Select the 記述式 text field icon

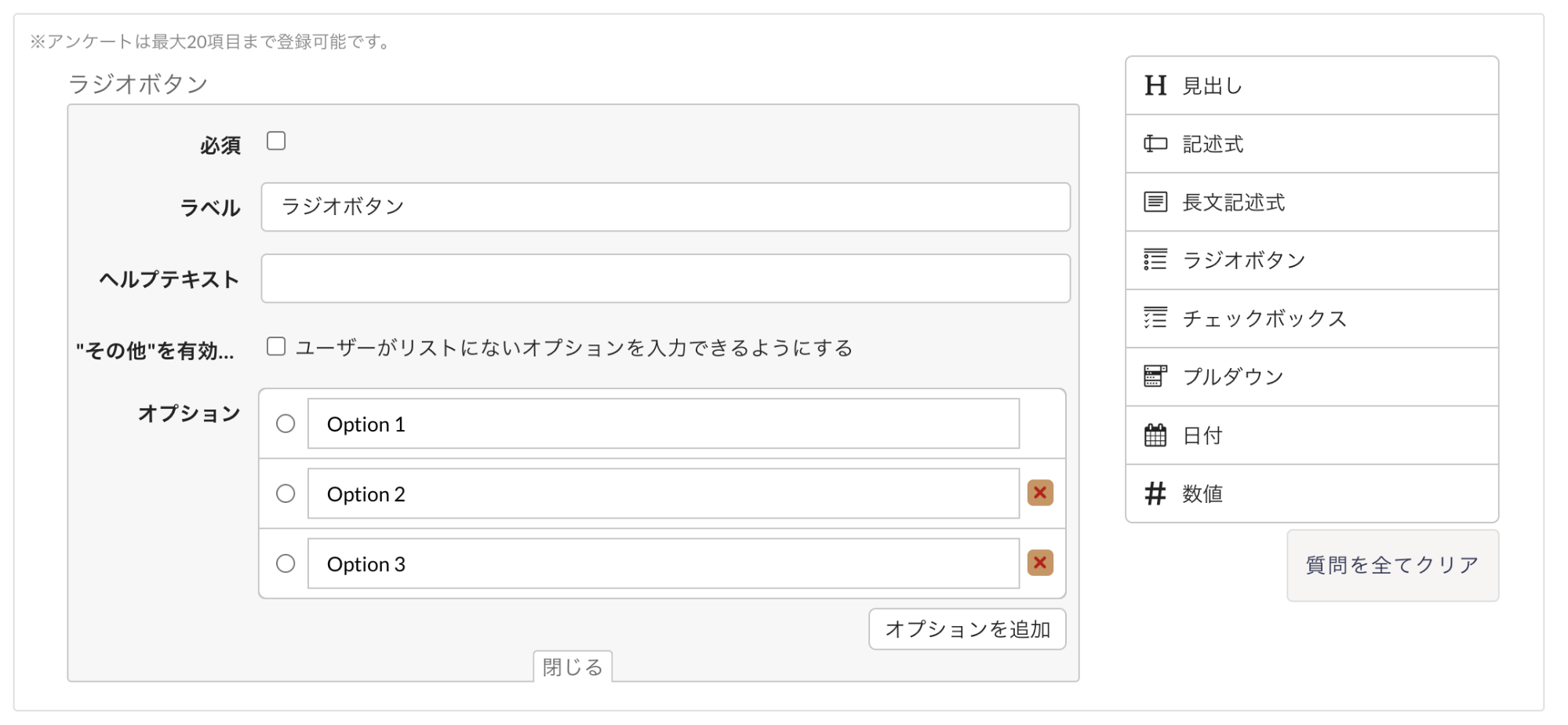pos(1155,144)
